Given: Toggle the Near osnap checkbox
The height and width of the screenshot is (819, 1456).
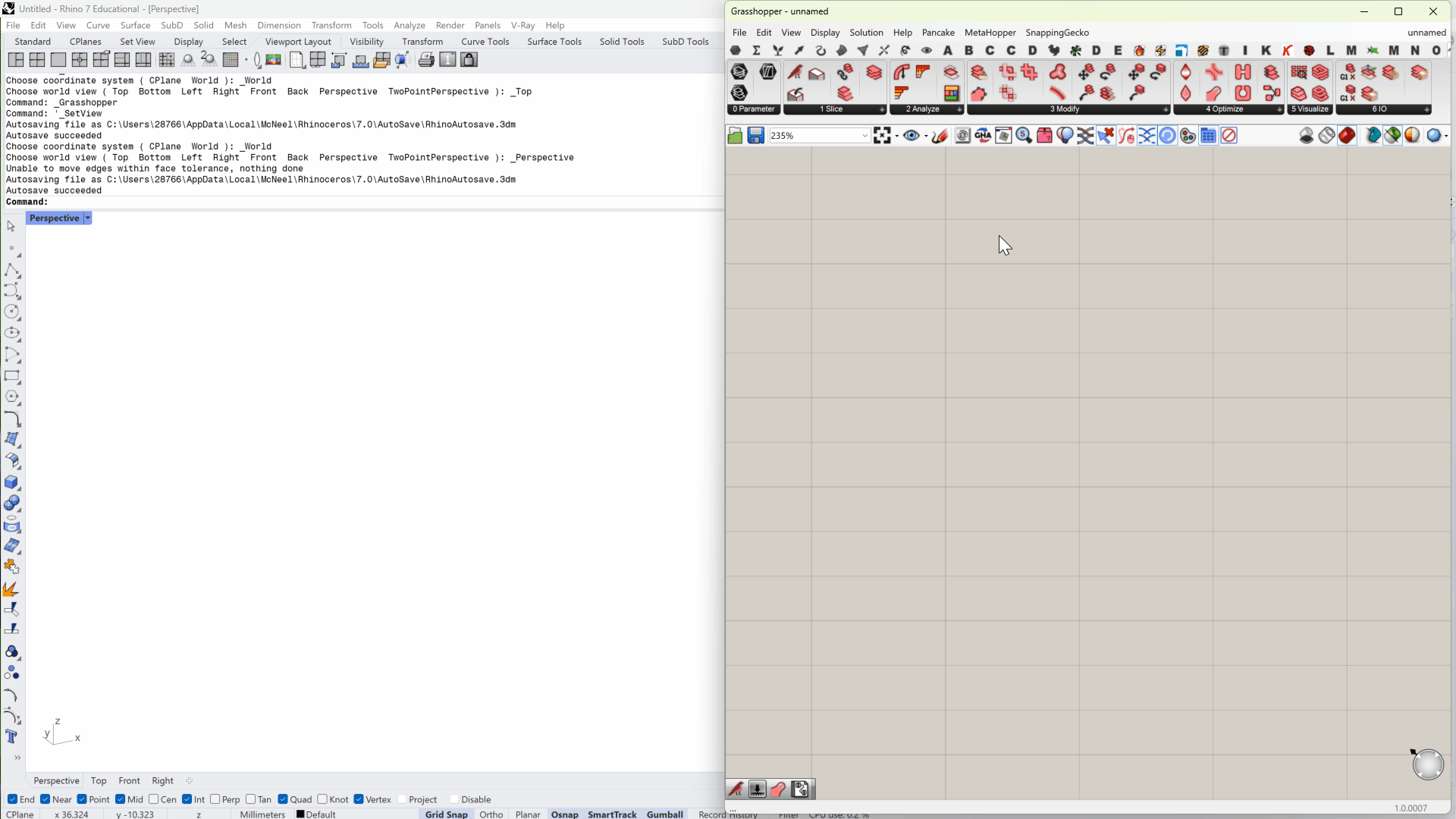Looking at the screenshot, I should (45, 799).
